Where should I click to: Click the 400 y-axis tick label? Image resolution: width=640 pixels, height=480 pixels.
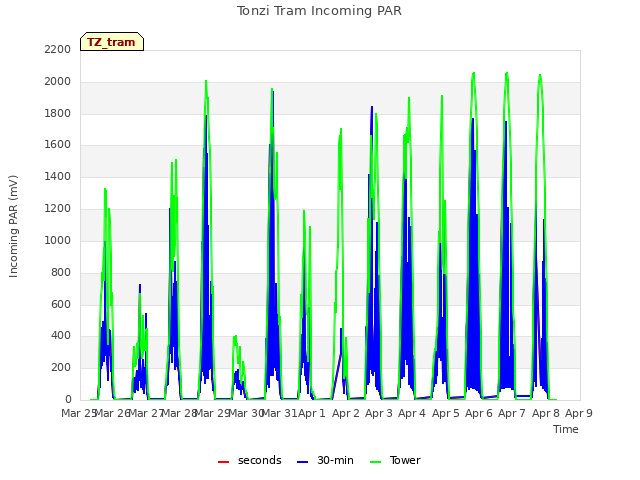click(61, 336)
